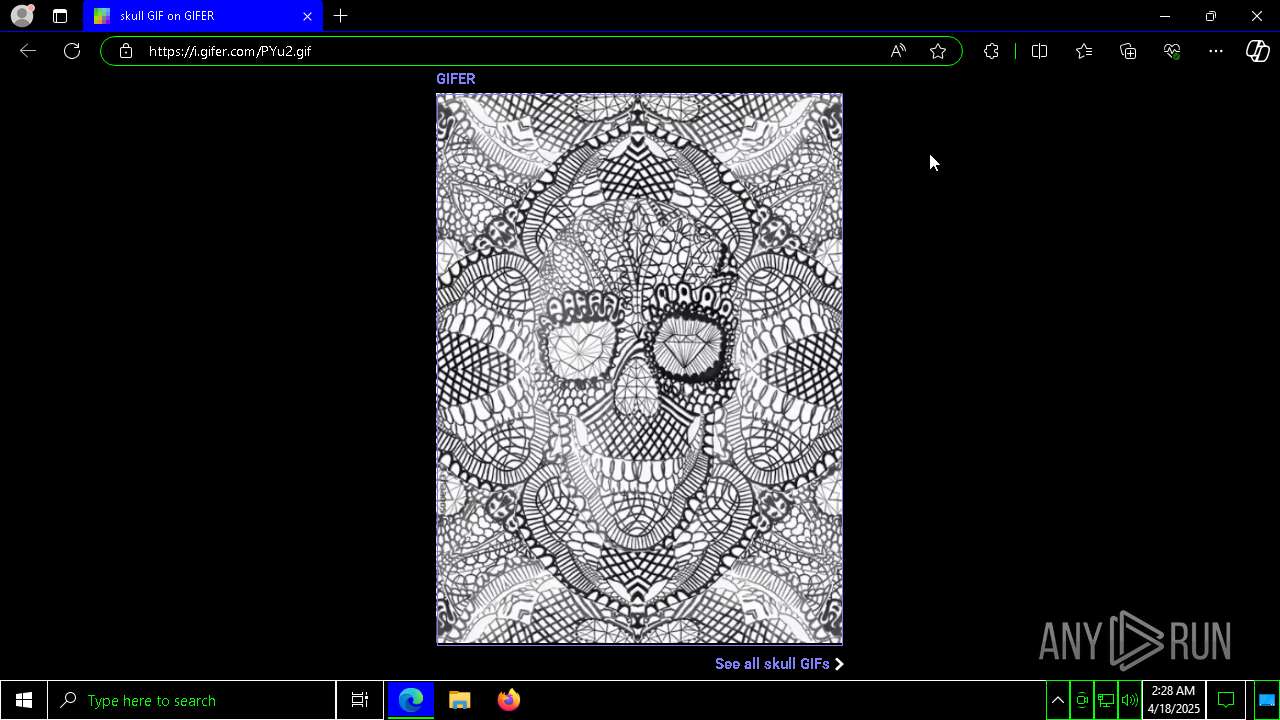
Task: Open the notification center
Action: (x=1226, y=700)
